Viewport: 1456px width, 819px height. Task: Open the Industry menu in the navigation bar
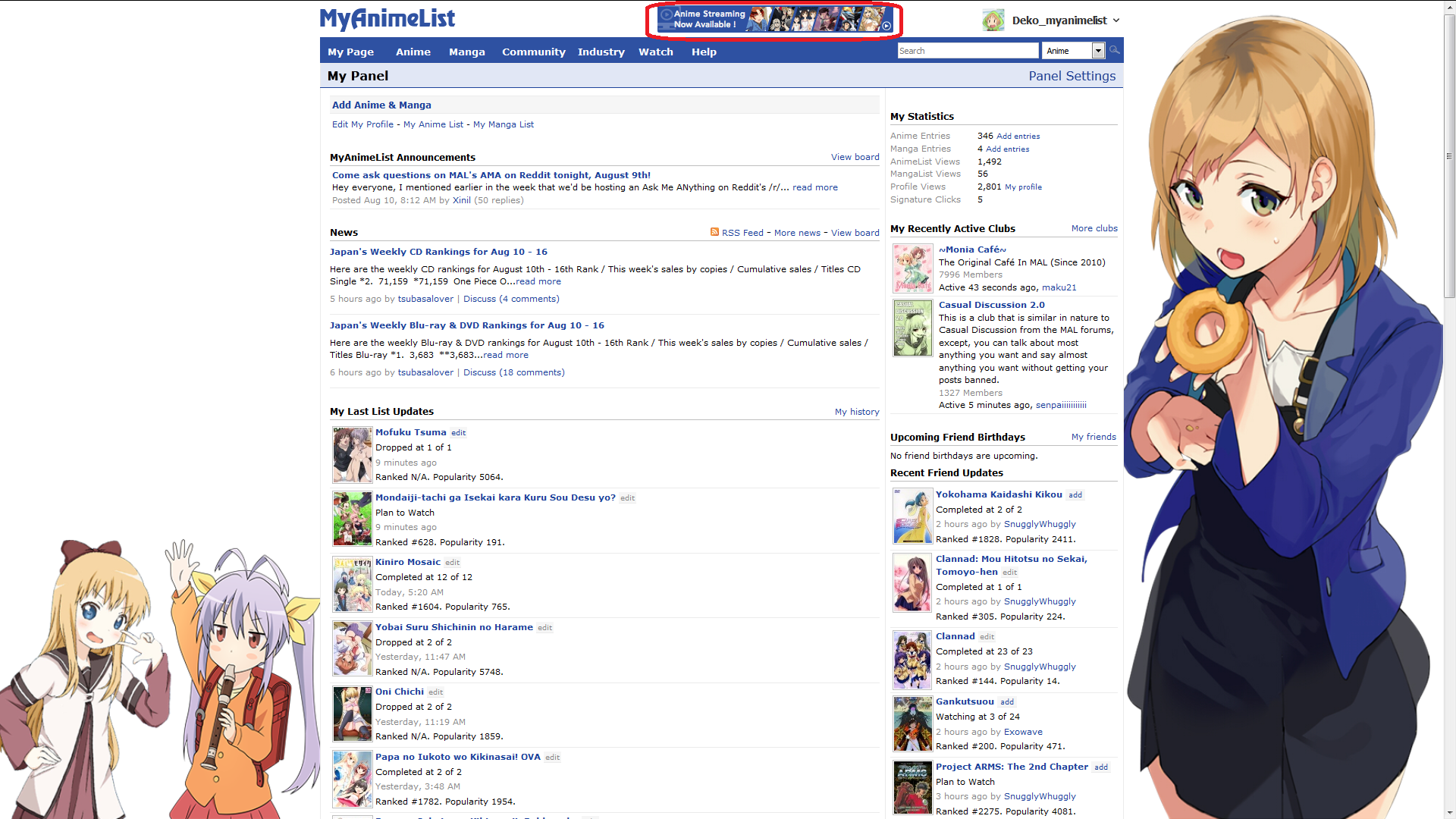[x=601, y=52]
